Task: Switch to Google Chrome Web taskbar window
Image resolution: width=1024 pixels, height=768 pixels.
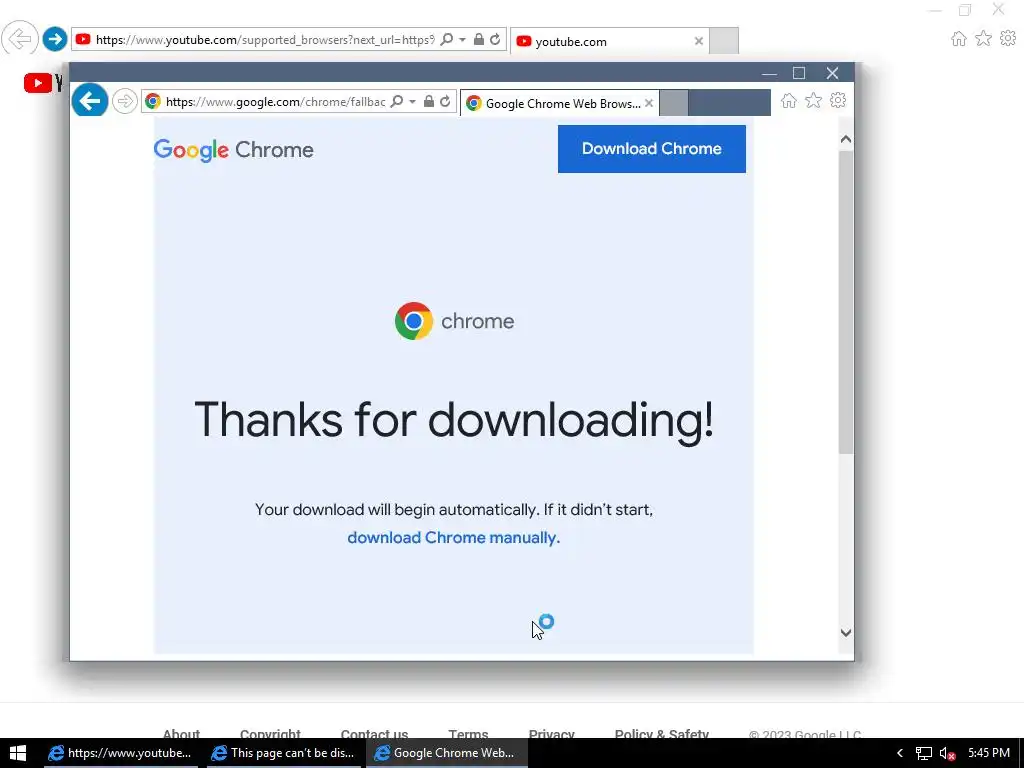Action: point(447,753)
